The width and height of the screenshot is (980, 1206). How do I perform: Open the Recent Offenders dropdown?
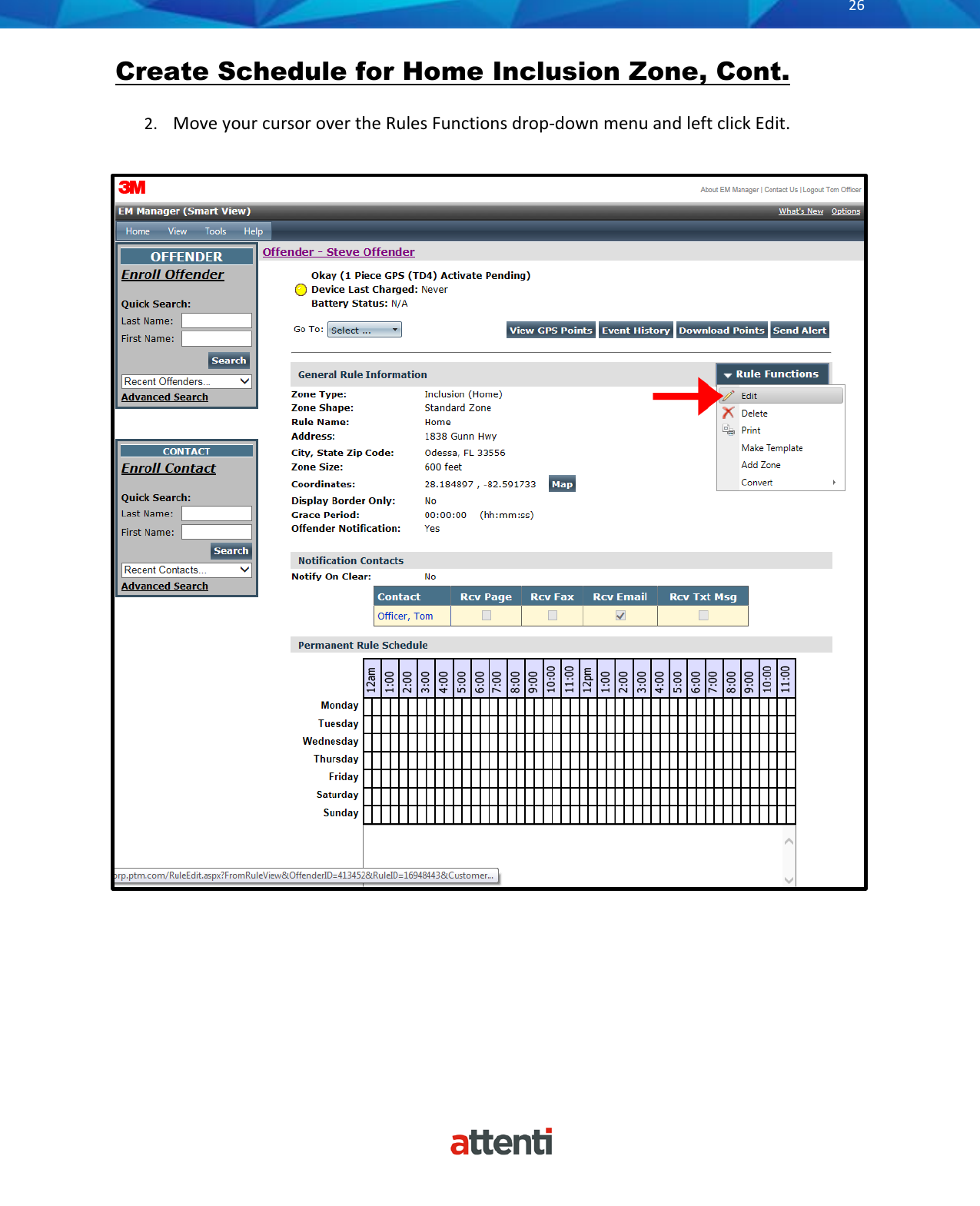point(187,381)
